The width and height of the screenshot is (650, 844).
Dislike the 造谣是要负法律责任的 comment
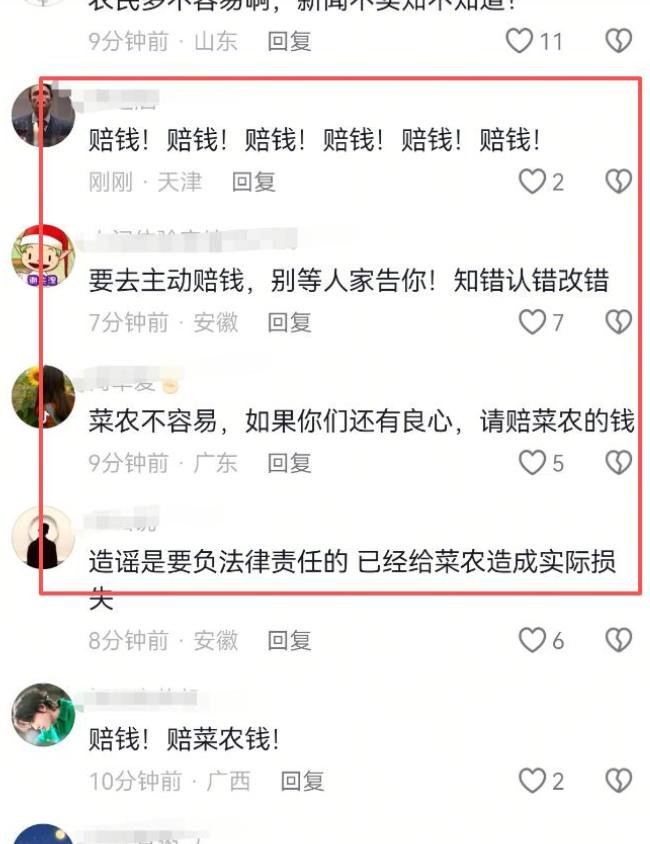pyautogui.click(x=619, y=640)
